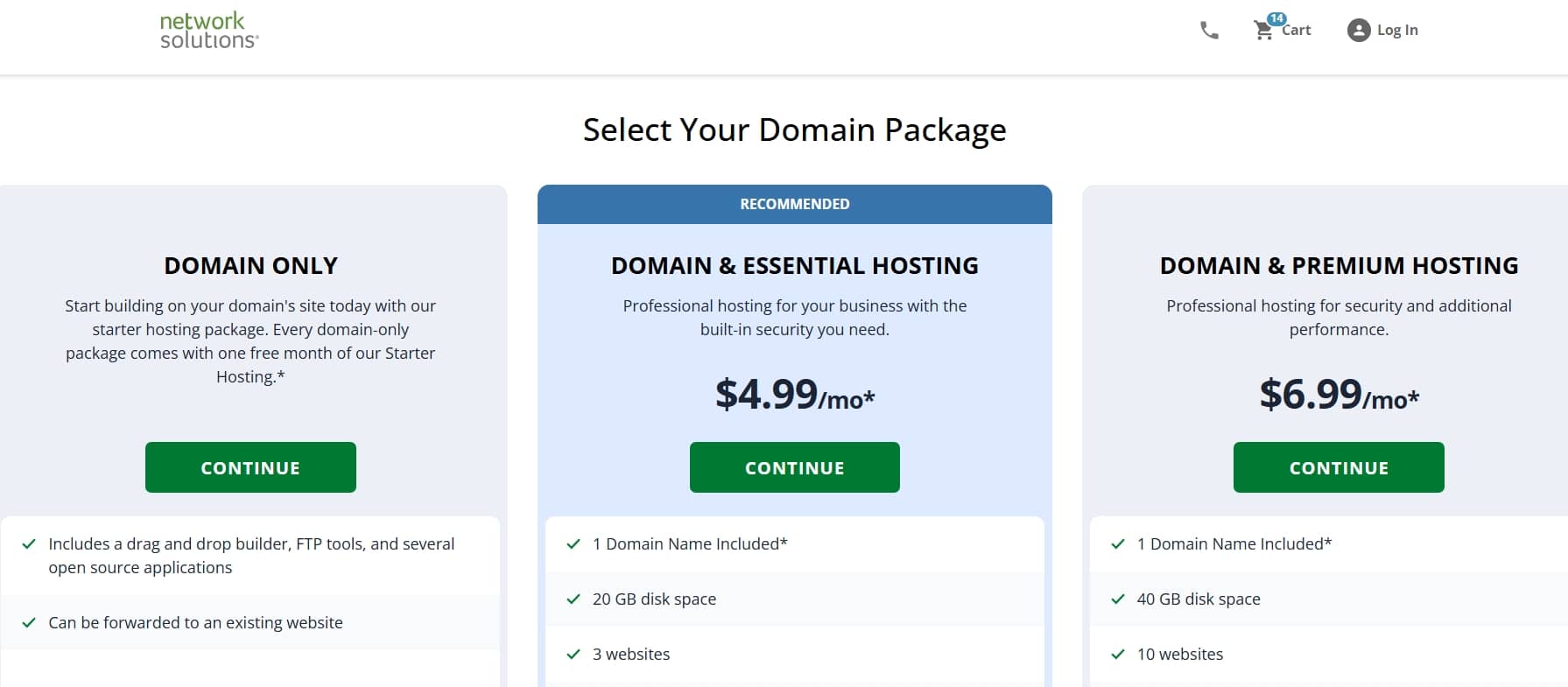The height and width of the screenshot is (687, 1568).
Task: Click the Network Solutions logo
Action: tap(207, 30)
